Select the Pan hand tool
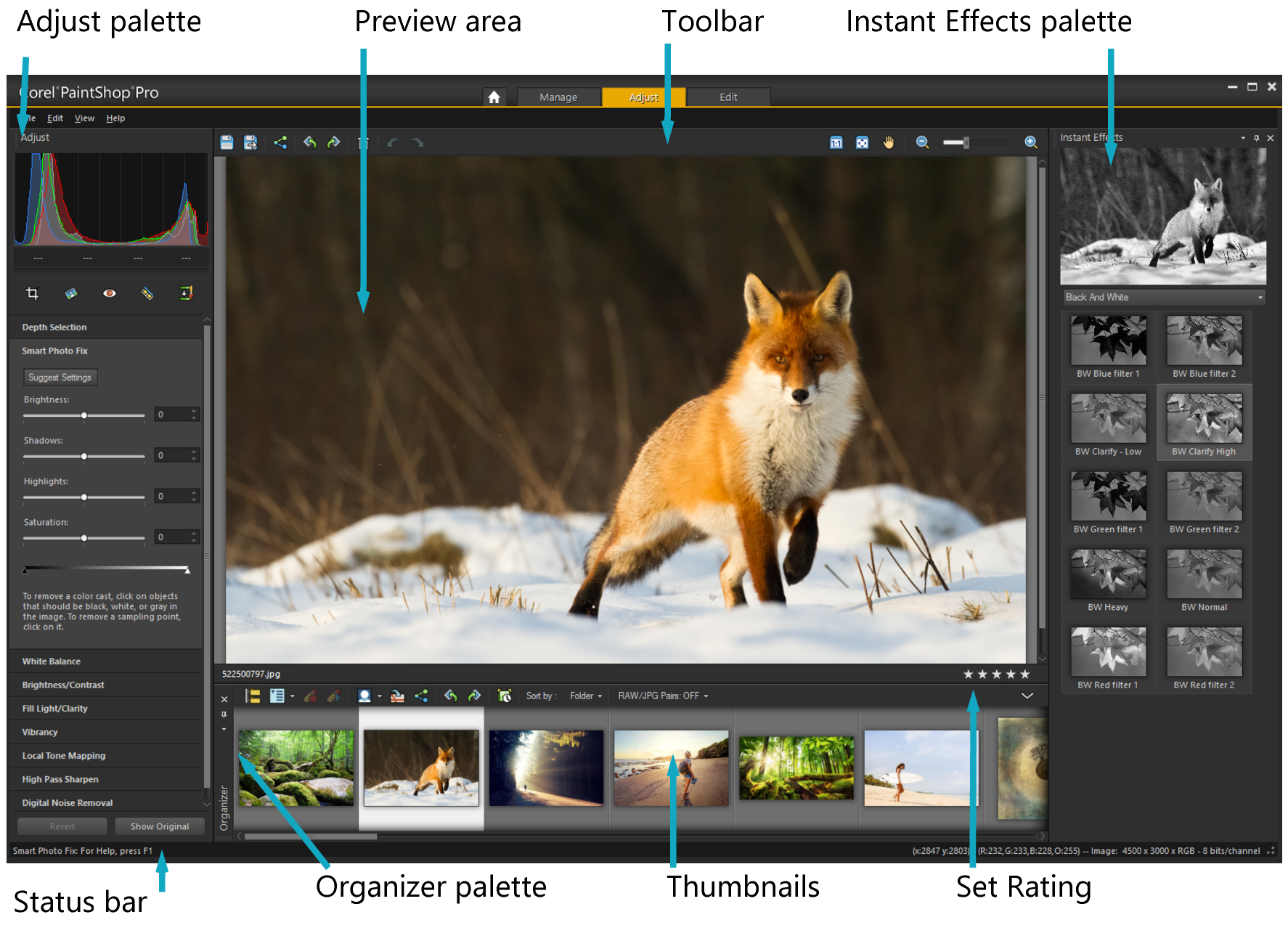 [x=888, y=142]
